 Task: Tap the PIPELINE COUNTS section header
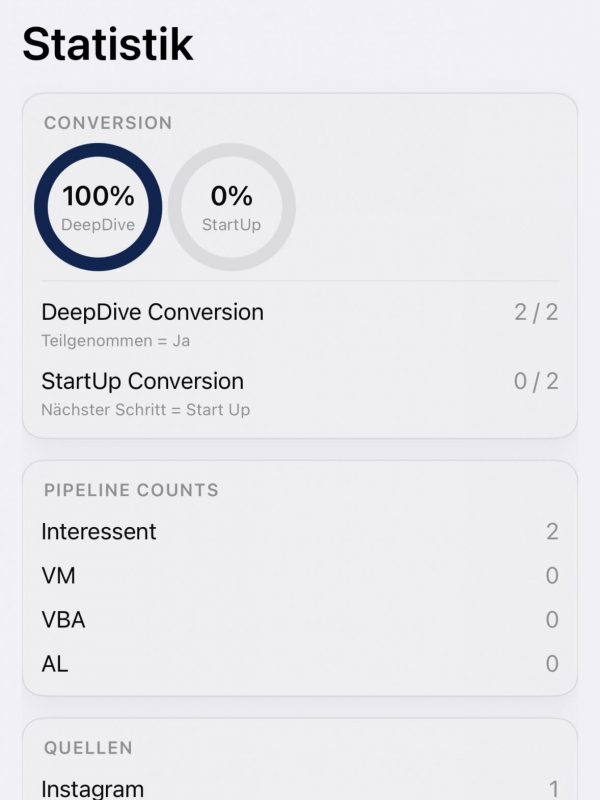coord(131,490)
